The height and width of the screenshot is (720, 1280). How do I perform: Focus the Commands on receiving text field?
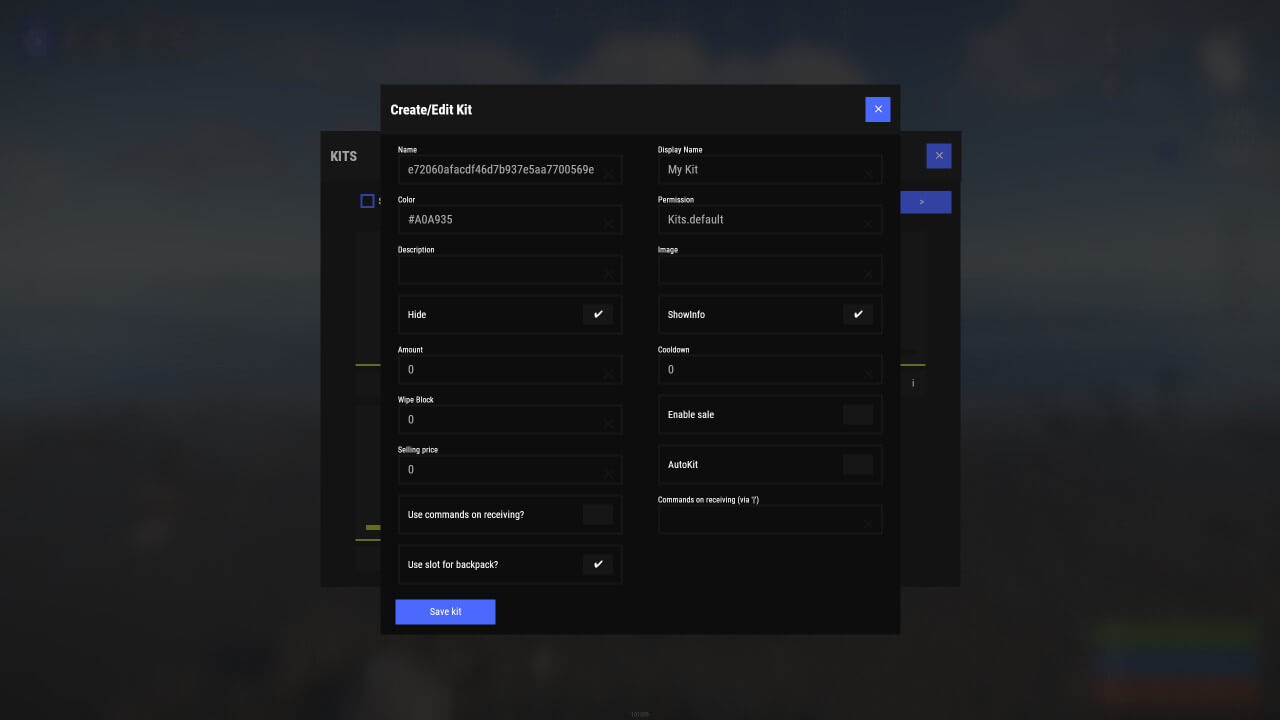point(760,520)
